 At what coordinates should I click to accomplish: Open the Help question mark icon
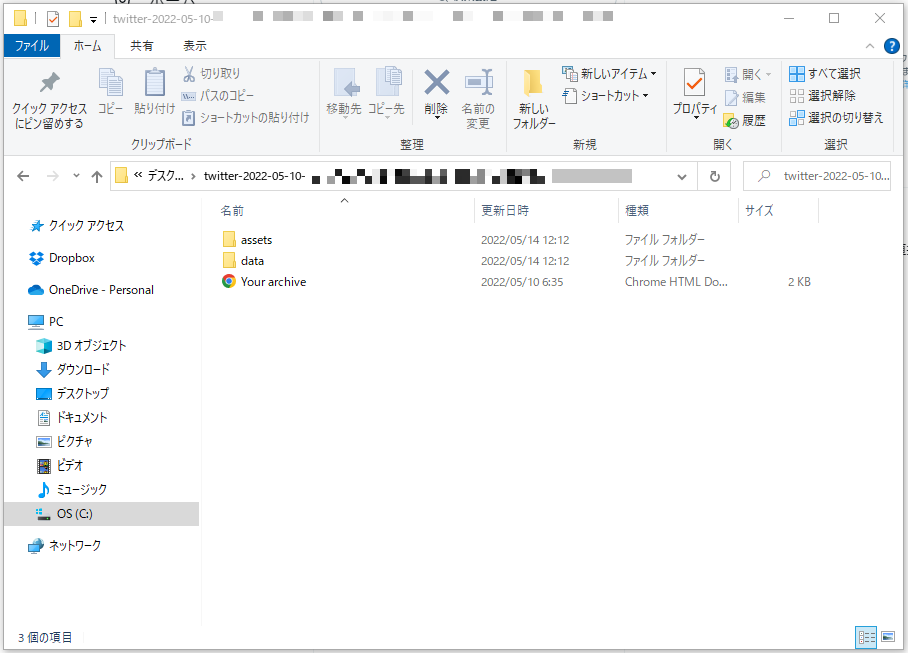891,46
